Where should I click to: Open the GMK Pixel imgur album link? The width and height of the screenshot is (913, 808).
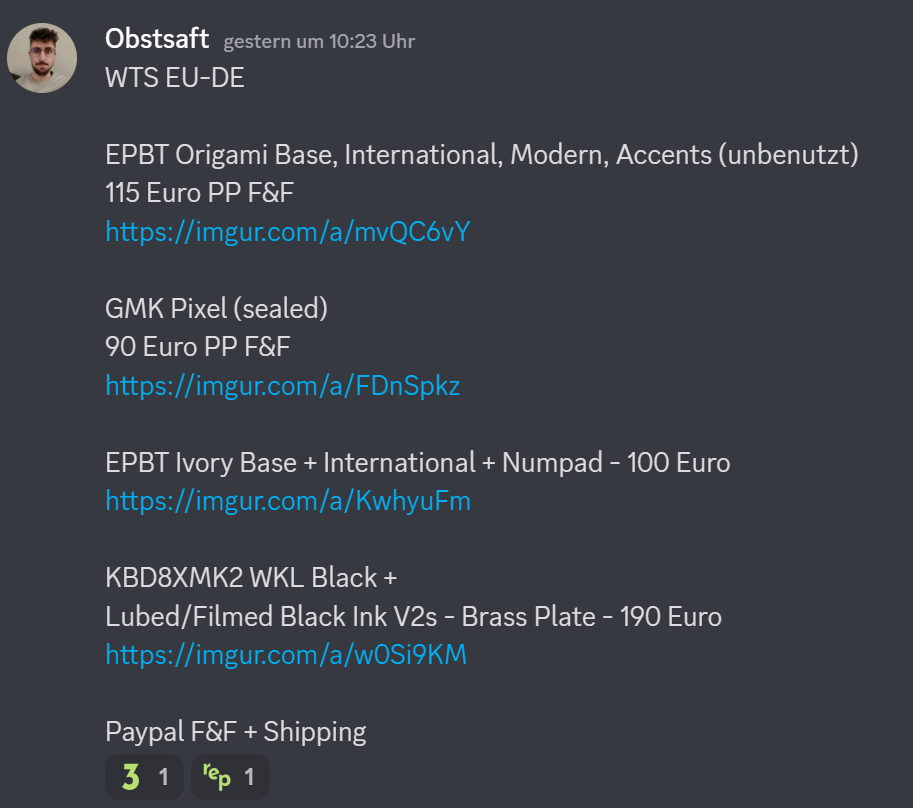pos(282,385)
